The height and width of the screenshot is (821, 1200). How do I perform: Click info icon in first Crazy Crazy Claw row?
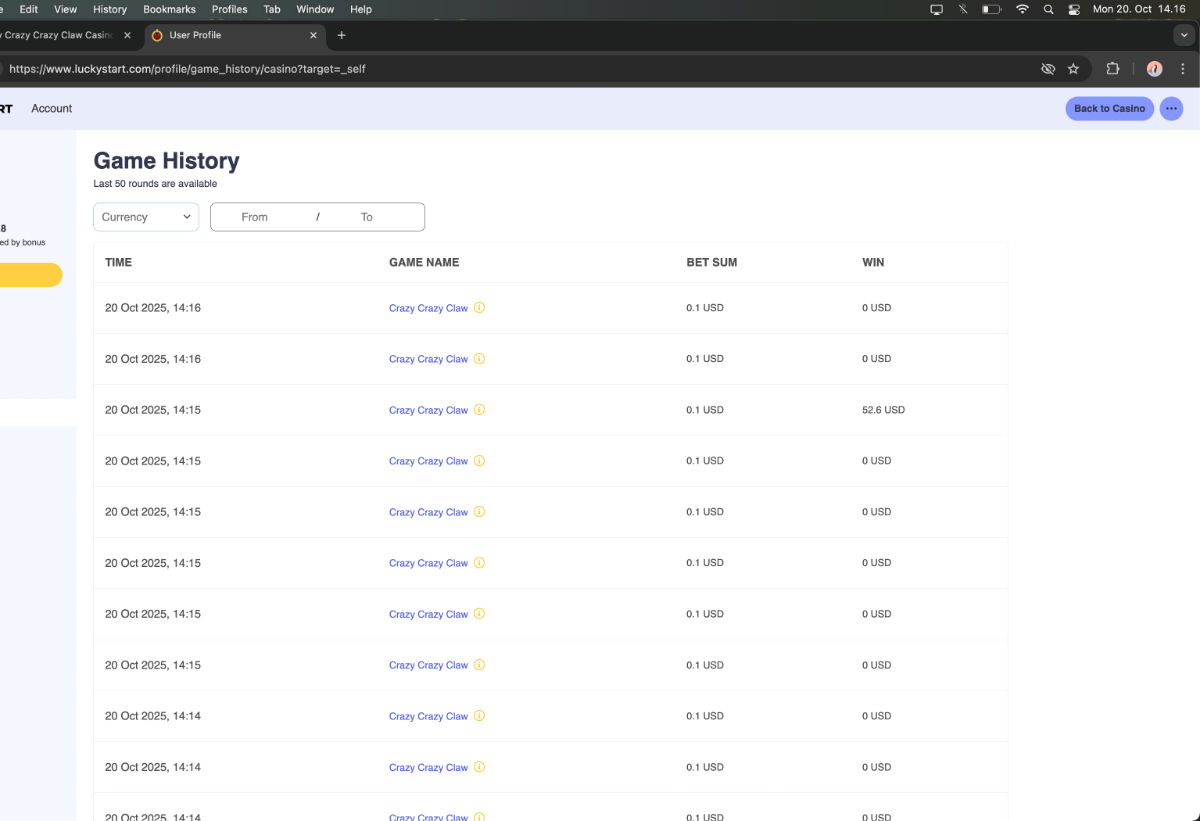pyautogui.click(x=479, y=308)
